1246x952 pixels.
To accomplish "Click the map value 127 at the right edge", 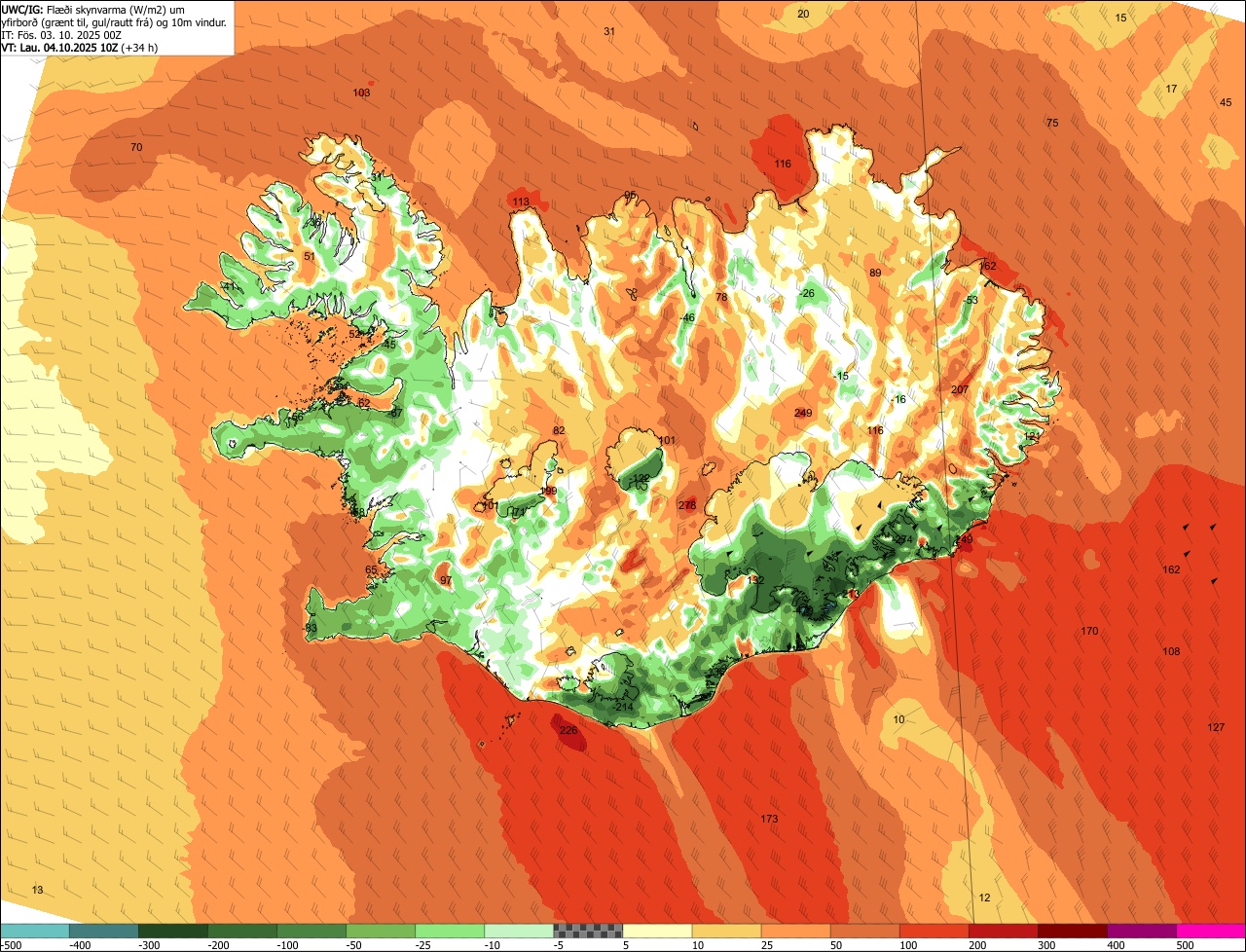I will (x=1216, y=727).
